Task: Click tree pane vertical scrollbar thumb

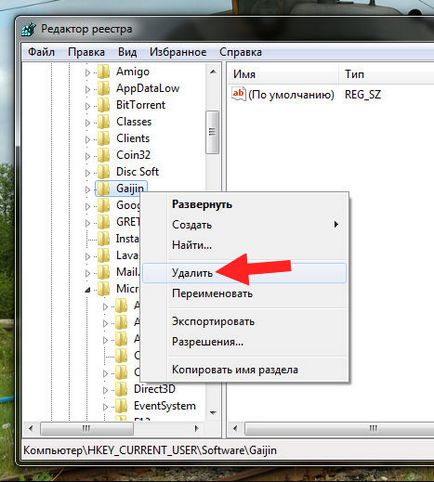Action: tap(212, 132)
